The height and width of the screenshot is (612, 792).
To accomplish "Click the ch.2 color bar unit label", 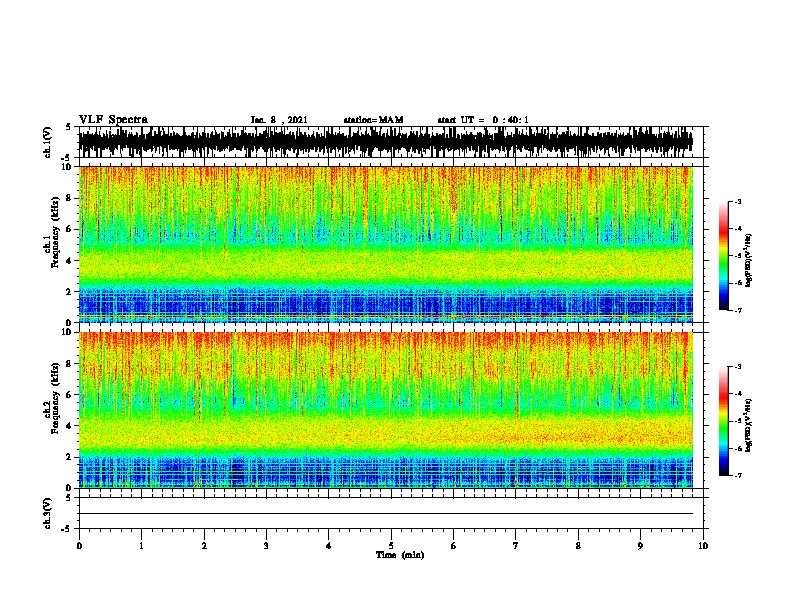I will click(x=748, y=426).
